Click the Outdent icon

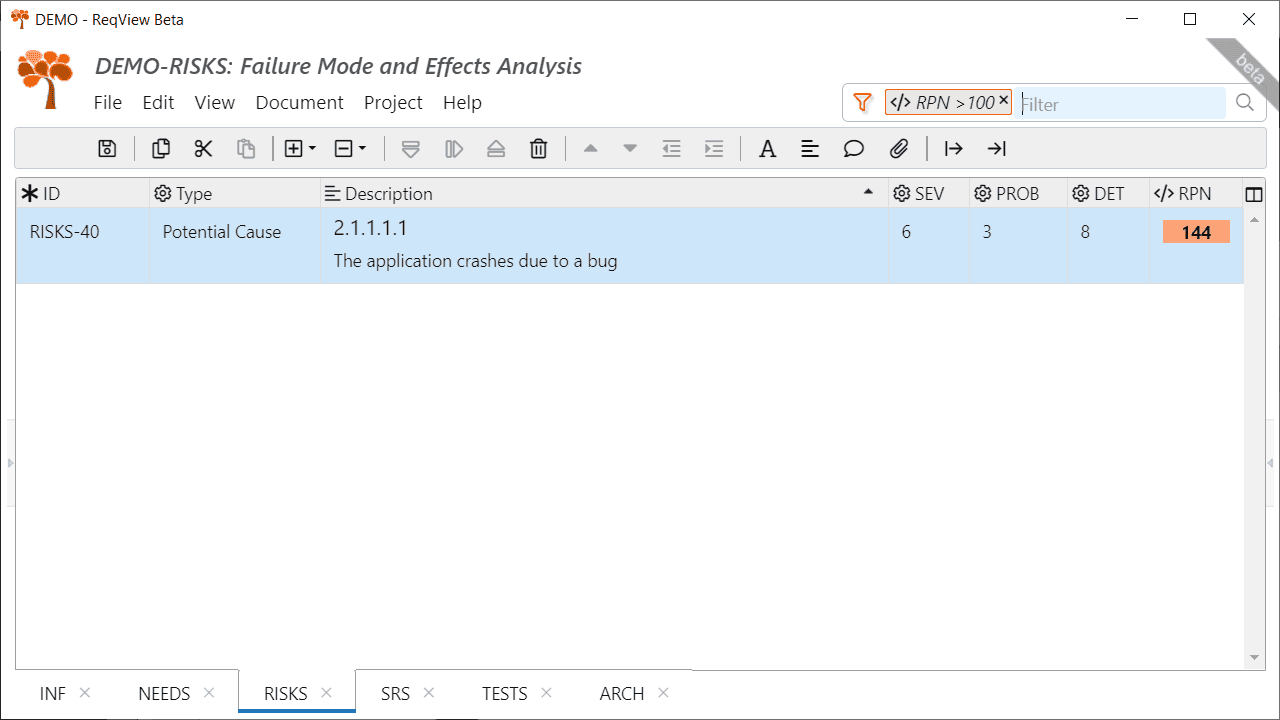pyautogui.click(x=672, y=149)
